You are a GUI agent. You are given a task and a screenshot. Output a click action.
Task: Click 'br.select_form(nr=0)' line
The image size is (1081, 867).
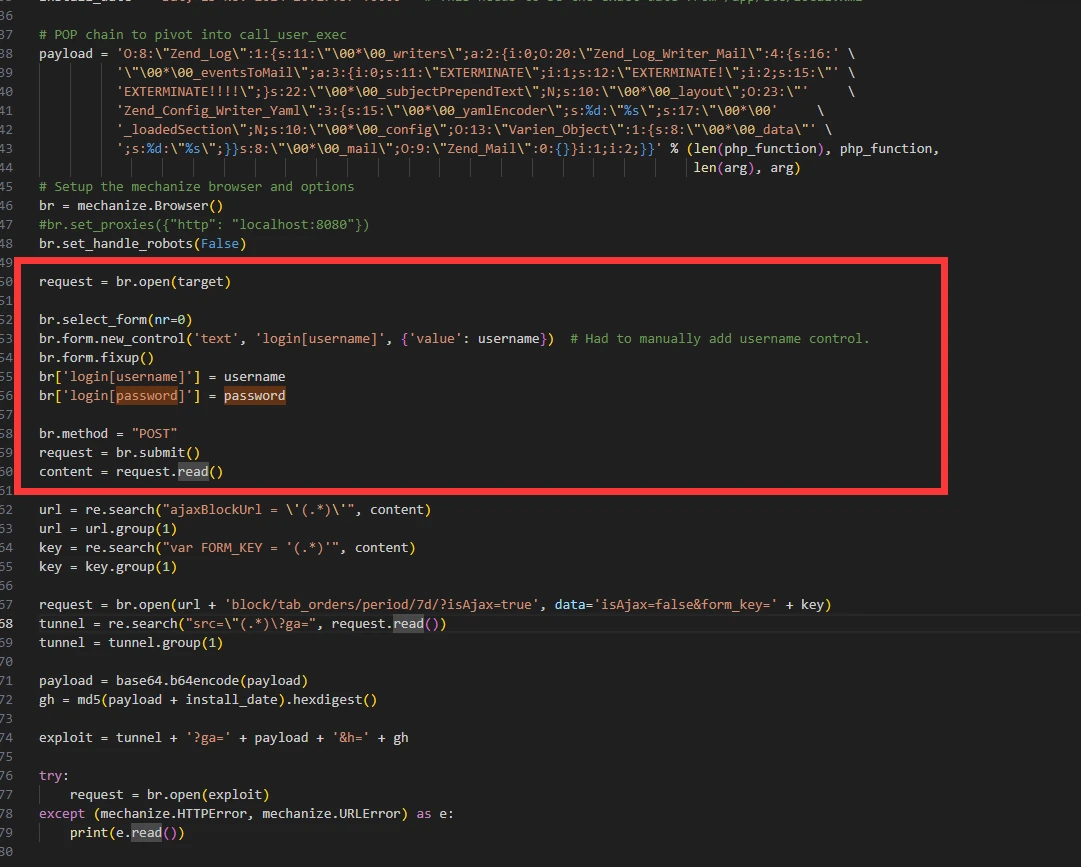coord(116,320)
